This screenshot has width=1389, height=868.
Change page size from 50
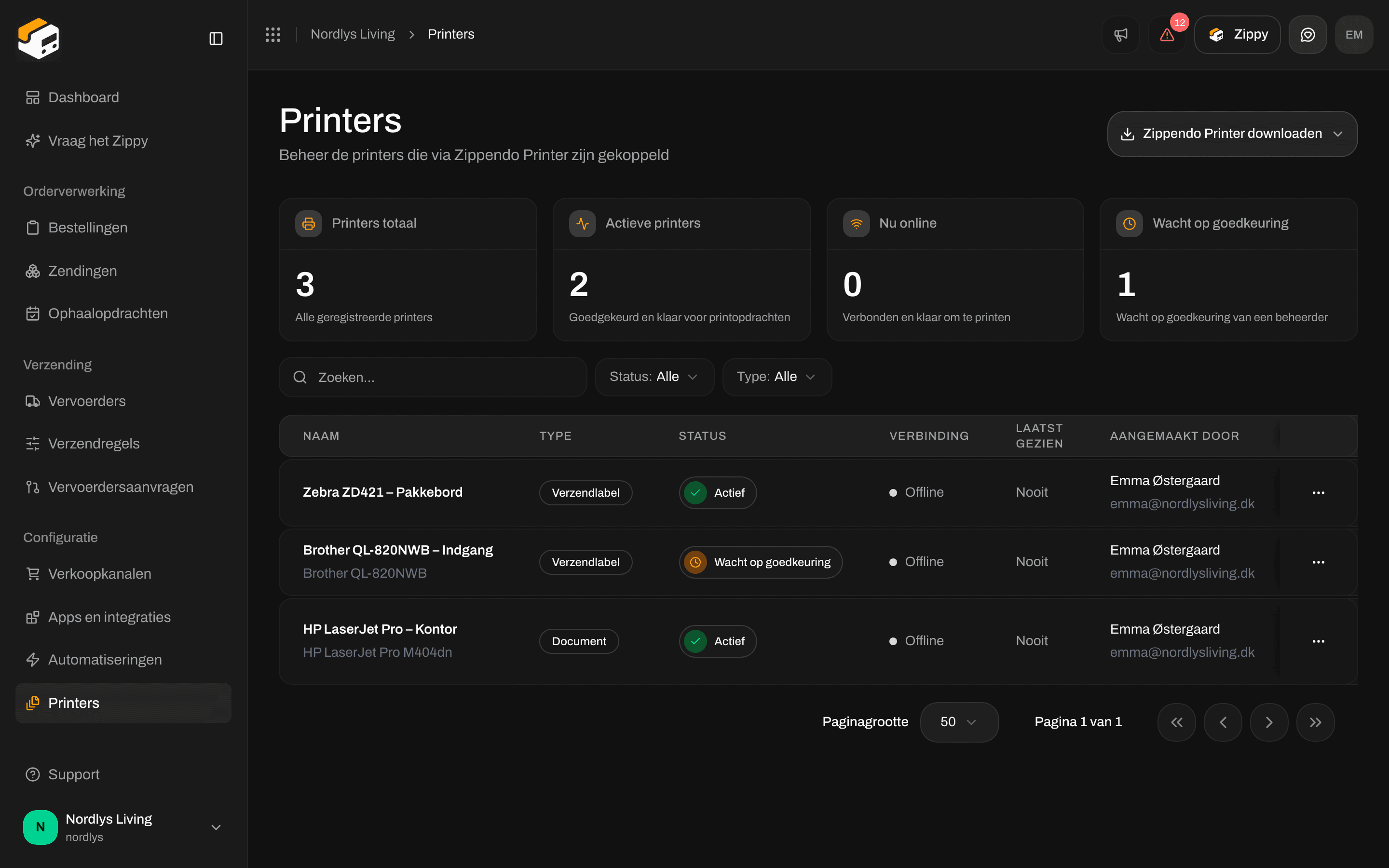click(959, 722)
